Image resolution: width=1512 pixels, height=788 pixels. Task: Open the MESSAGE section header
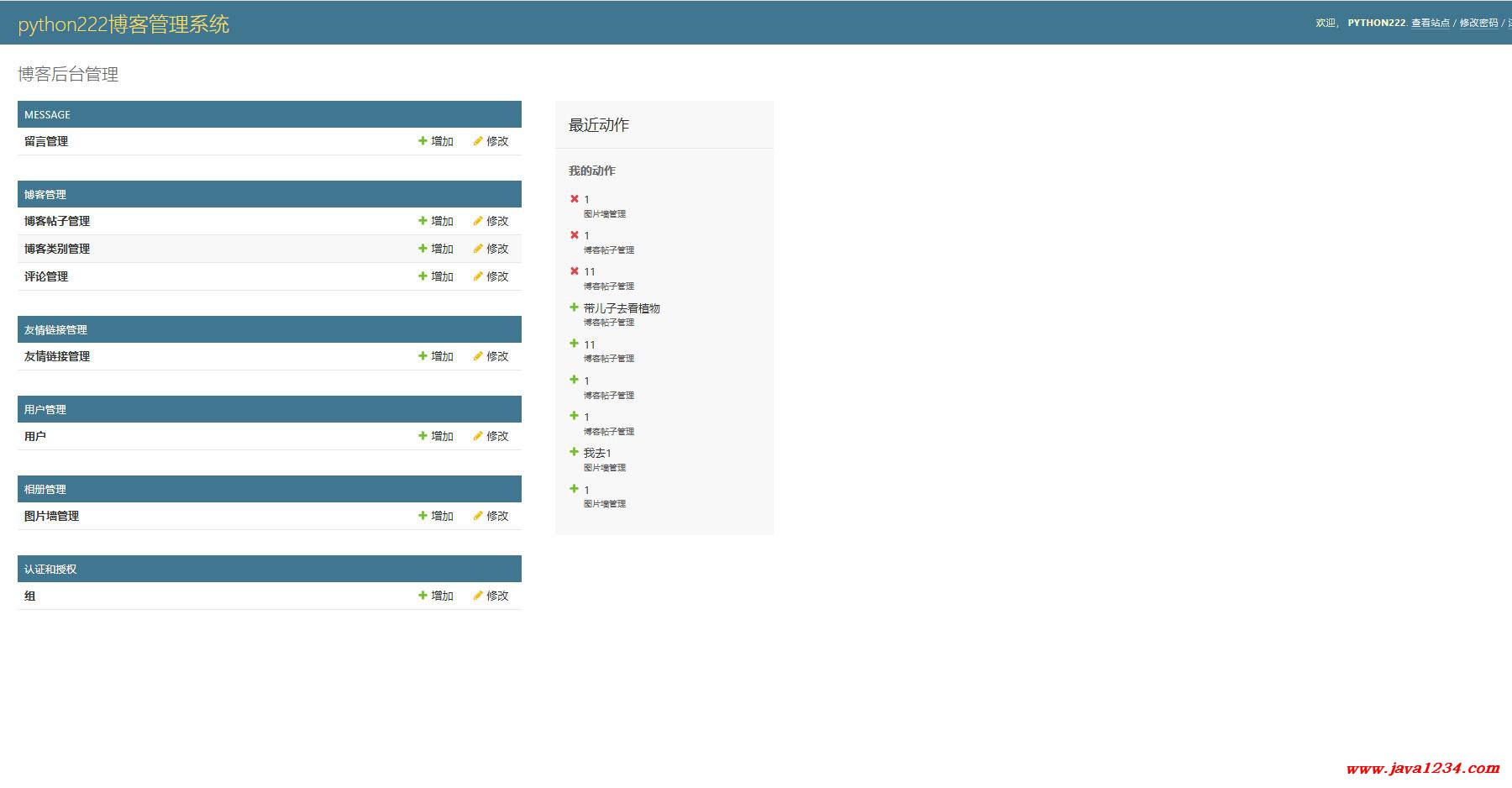click(47, 114)
